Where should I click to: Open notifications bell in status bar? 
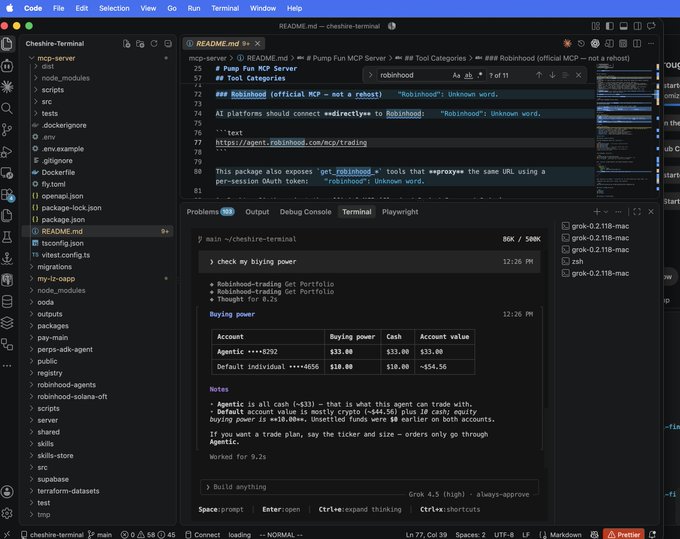(652, 535)
